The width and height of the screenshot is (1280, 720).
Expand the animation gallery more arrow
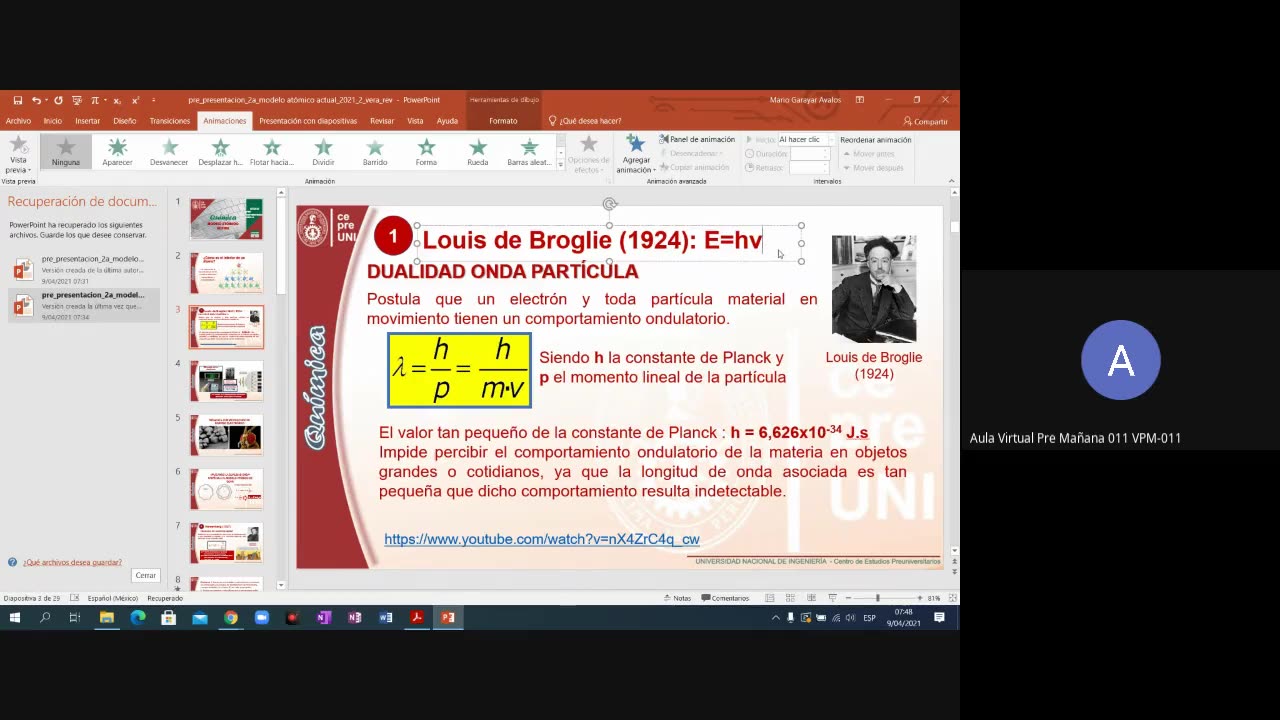click(x=560, y=167)
